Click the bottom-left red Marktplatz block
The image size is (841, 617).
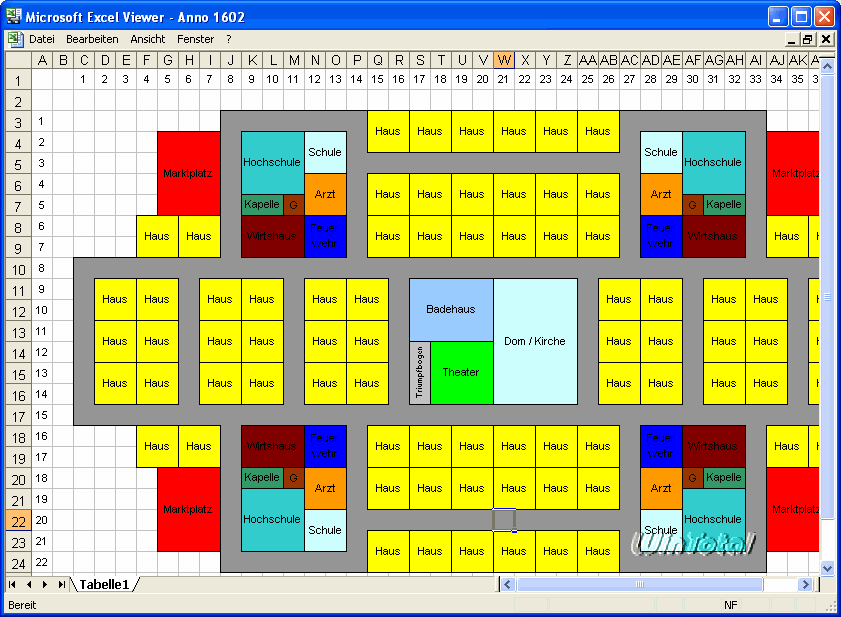pos(188,509)
